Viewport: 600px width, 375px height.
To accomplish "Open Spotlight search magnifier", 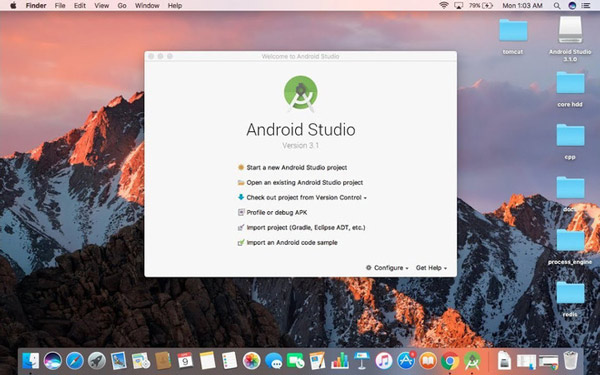I will 557,5.
